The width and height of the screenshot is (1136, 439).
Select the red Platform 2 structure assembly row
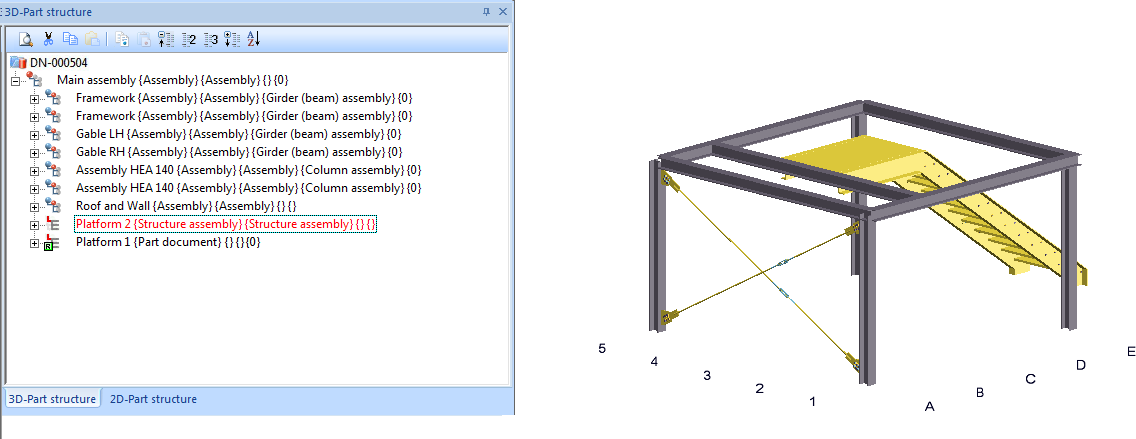pyautogui.click(x=225, y=225)
